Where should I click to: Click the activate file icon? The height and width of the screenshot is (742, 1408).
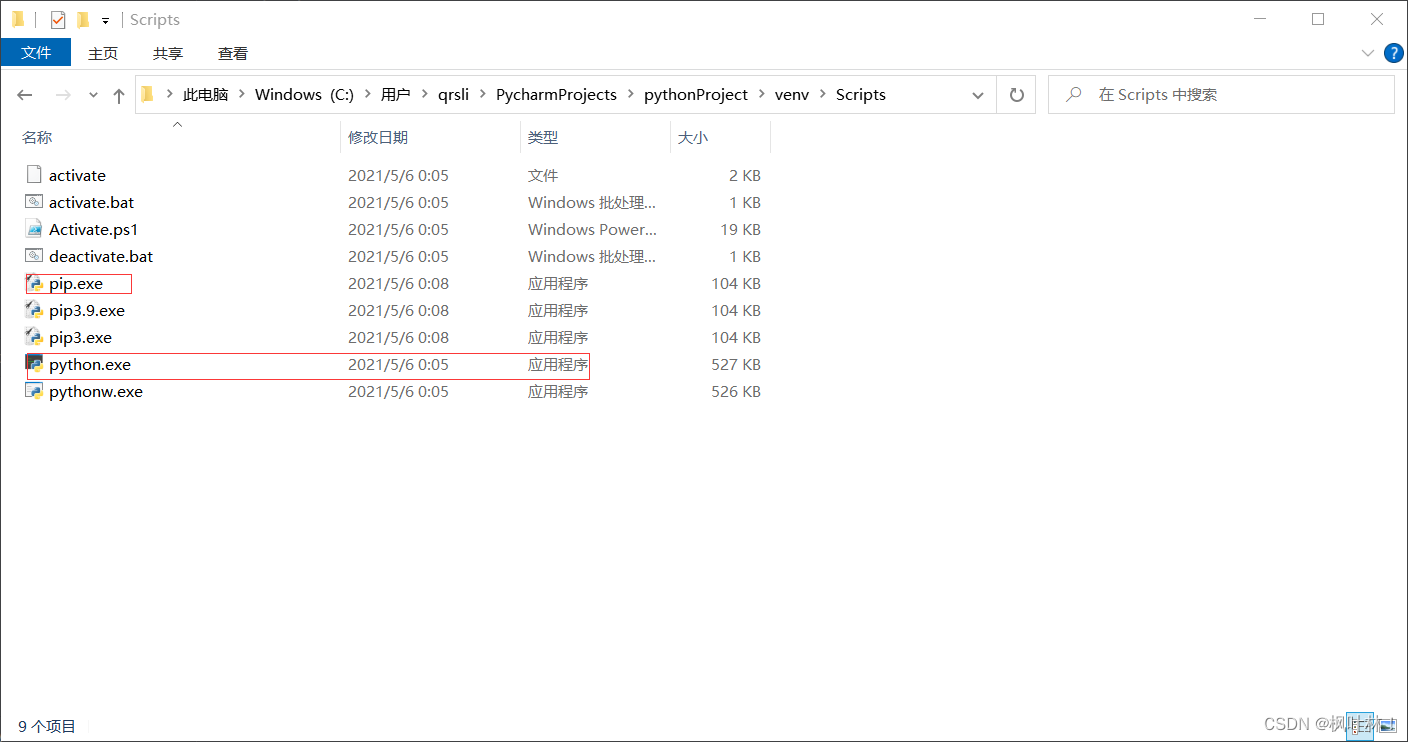[34, 175]
